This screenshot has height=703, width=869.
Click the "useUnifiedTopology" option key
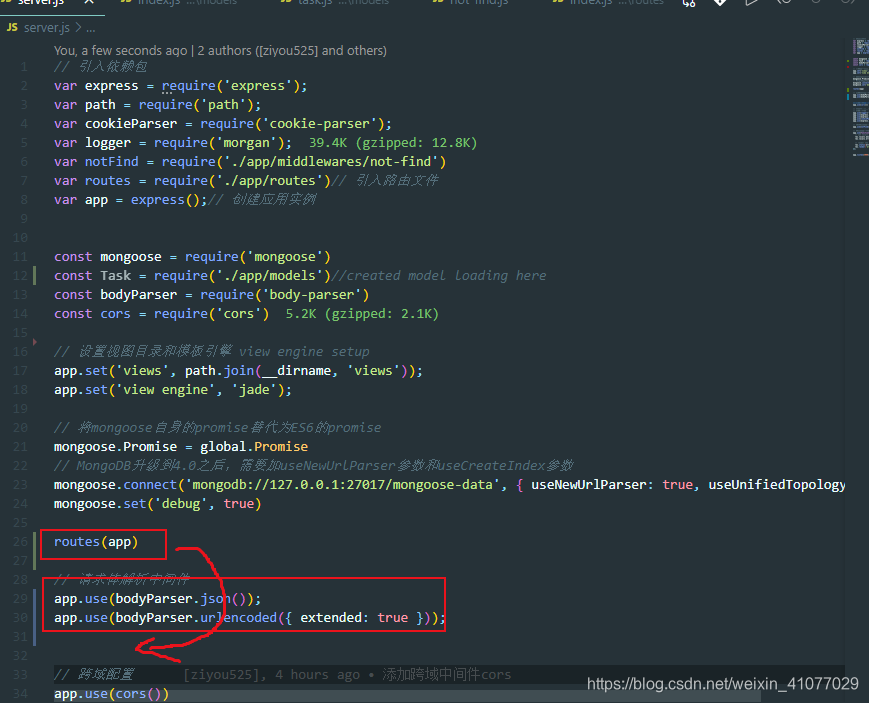coord(776,485)
